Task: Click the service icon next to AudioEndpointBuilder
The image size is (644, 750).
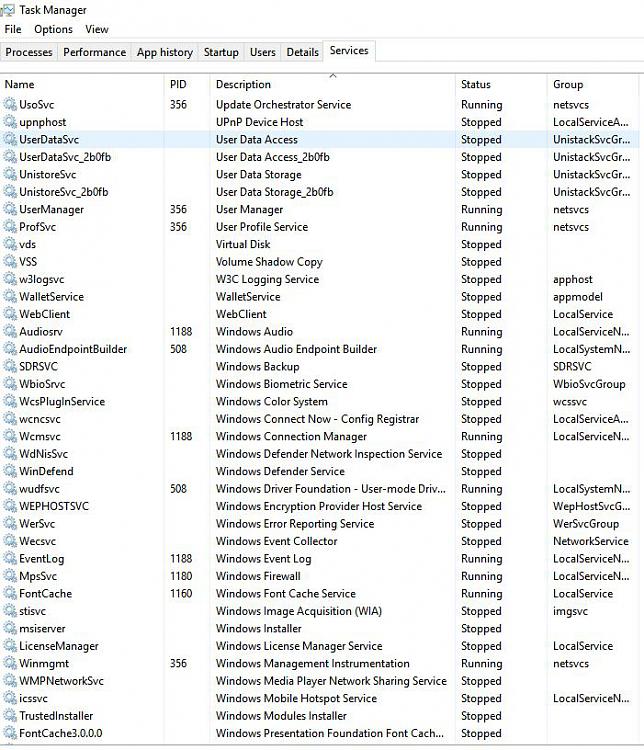Action: (x=10, y=349)
